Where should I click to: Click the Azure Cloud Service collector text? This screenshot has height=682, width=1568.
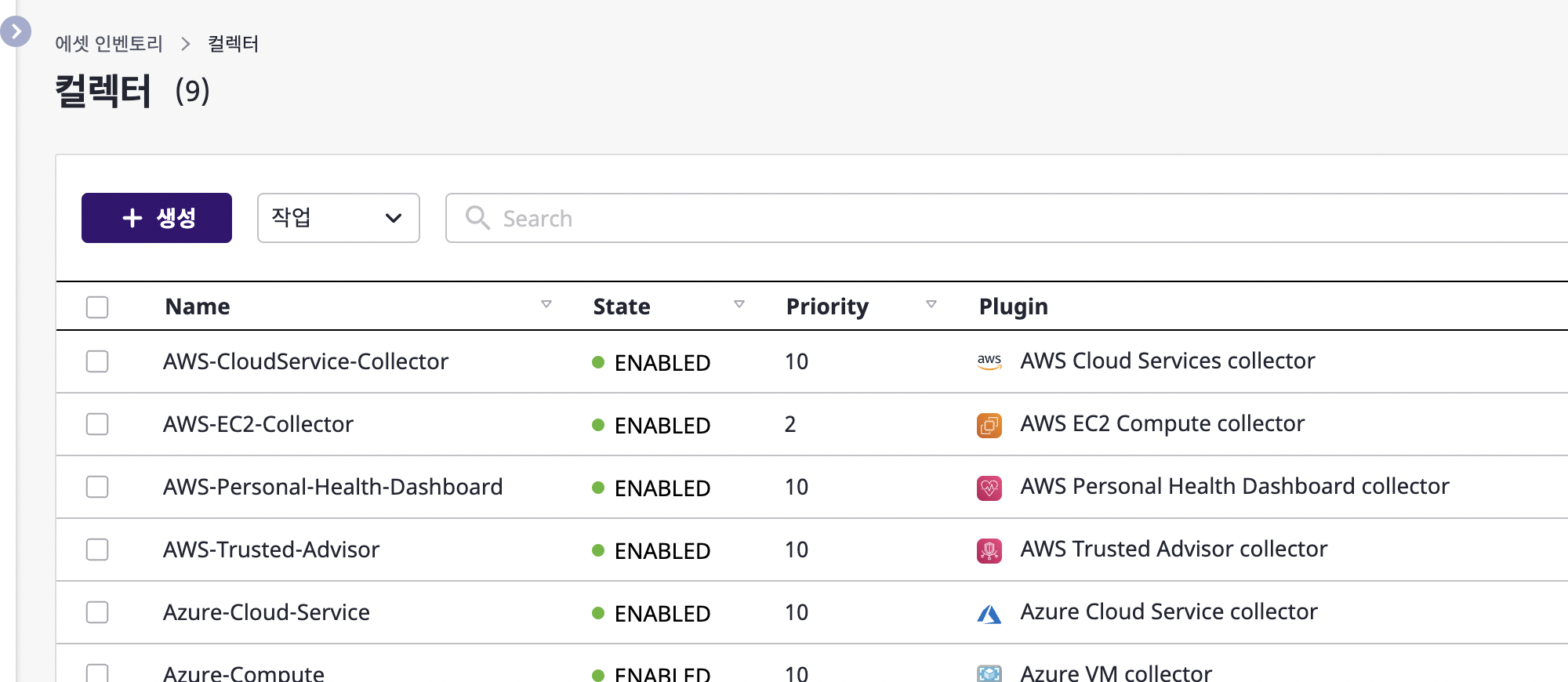(1169, 611)
